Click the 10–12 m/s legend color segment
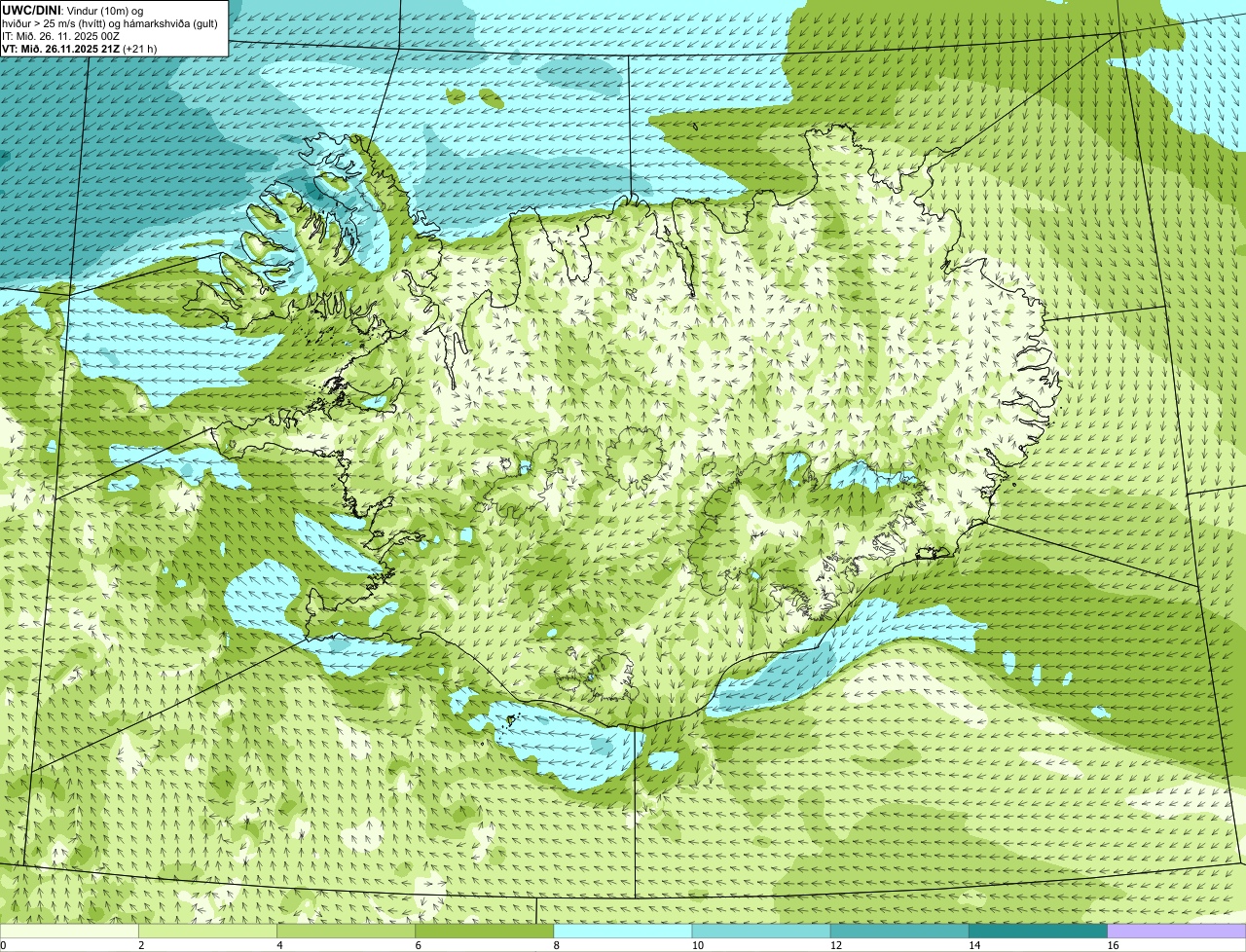 (x=761, y=931)
